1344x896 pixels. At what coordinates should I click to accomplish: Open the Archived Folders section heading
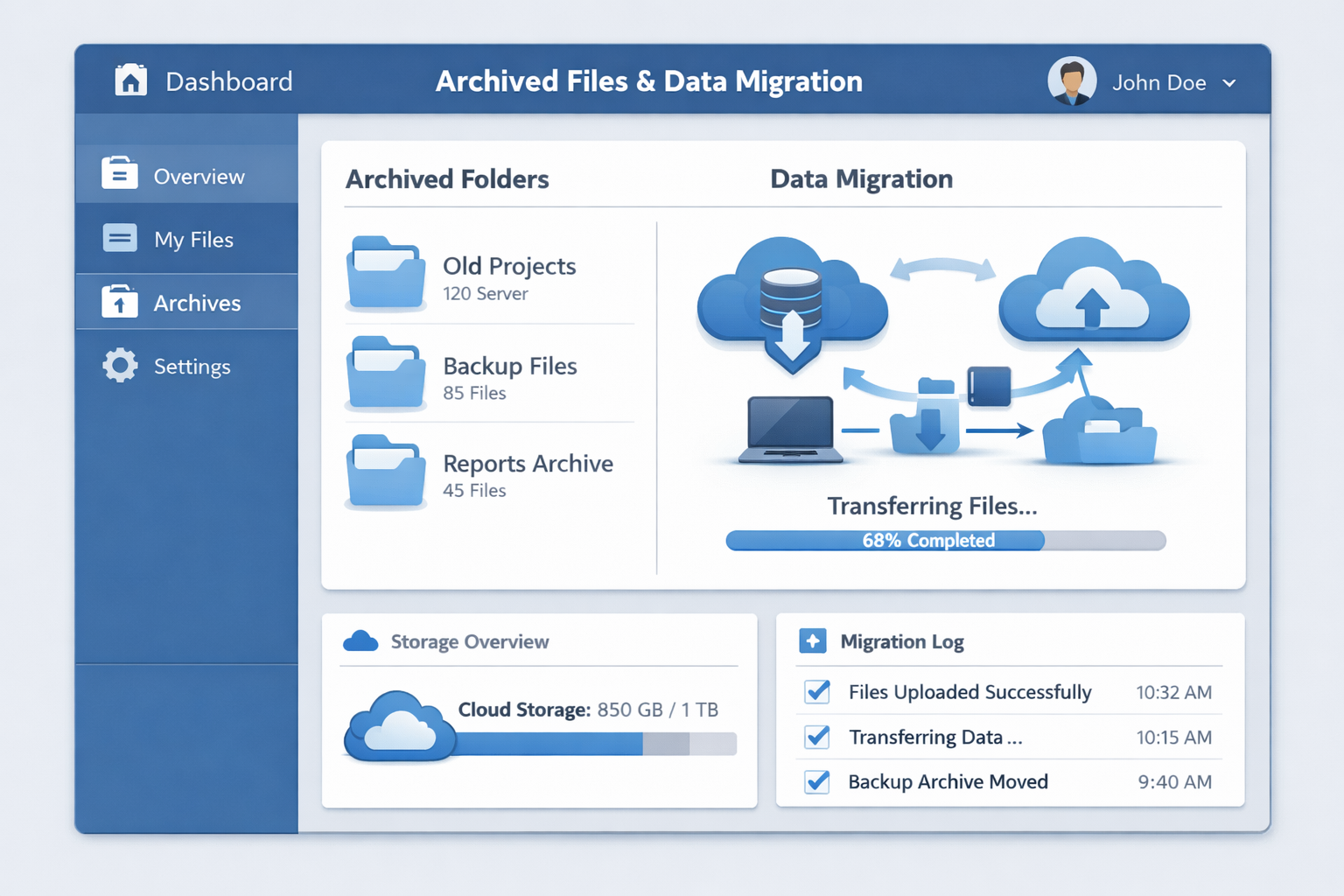(x=447, y=178)
